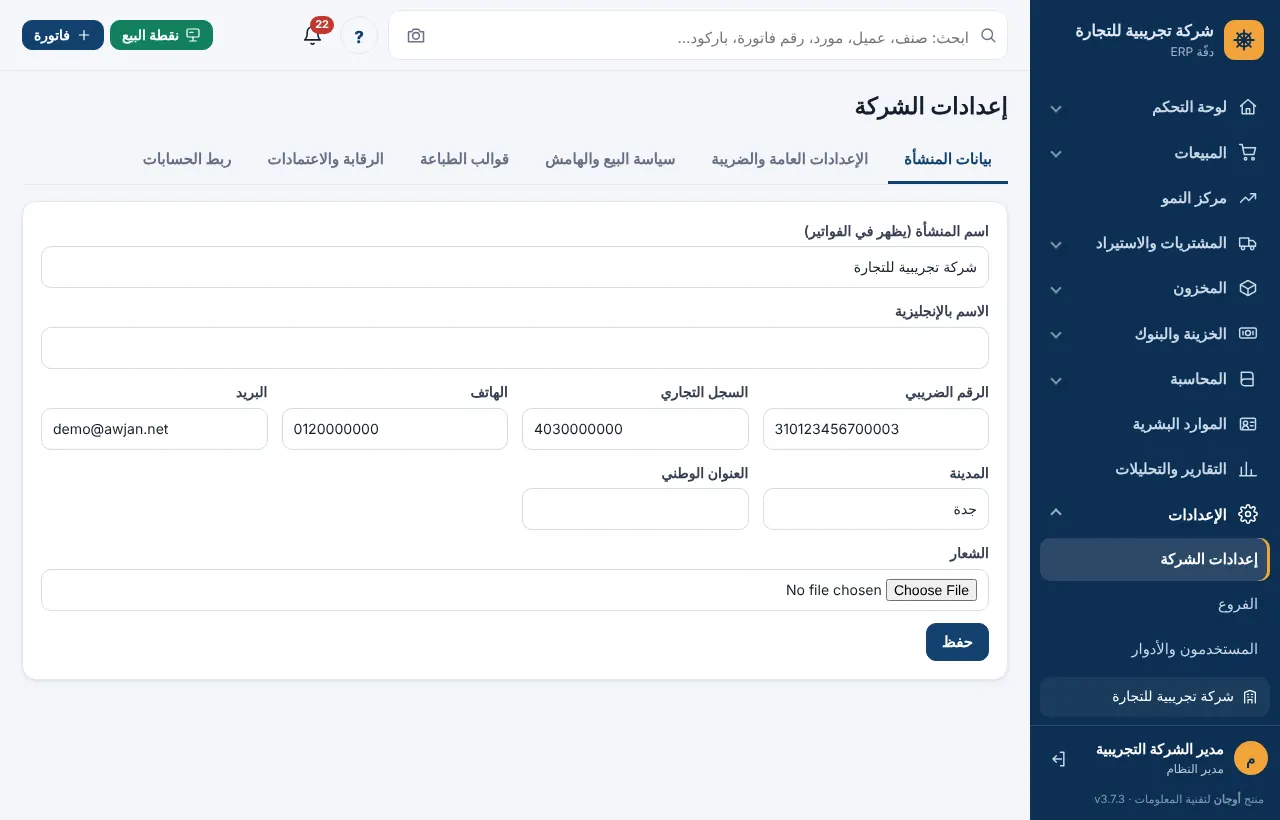
Task: Click the ledger icon for المحاسبة
Action: pyautogui.click(x=1247, y=379)
